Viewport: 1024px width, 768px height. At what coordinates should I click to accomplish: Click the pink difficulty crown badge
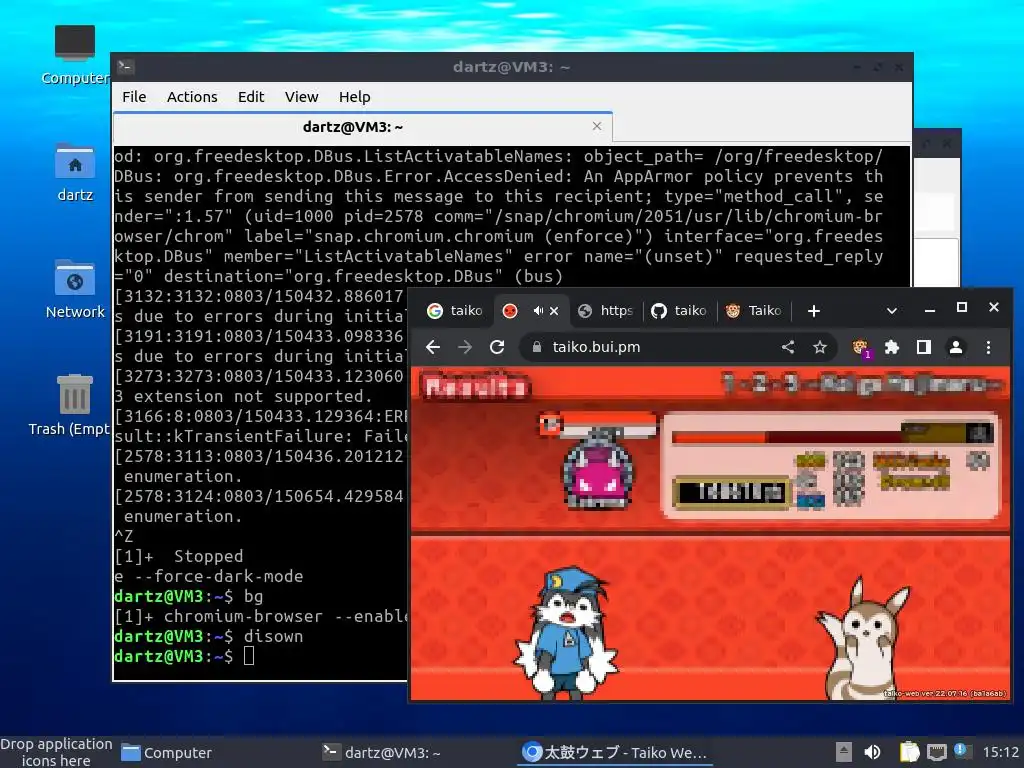click(598, 468)
